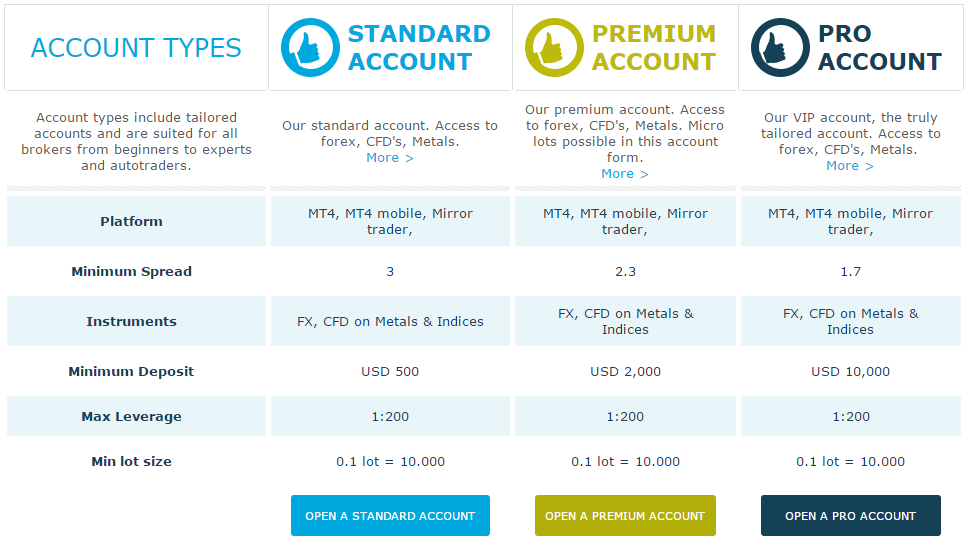Click the USD 10,000 deposit cell
This screenshot has width=966, height=542.
851,371
